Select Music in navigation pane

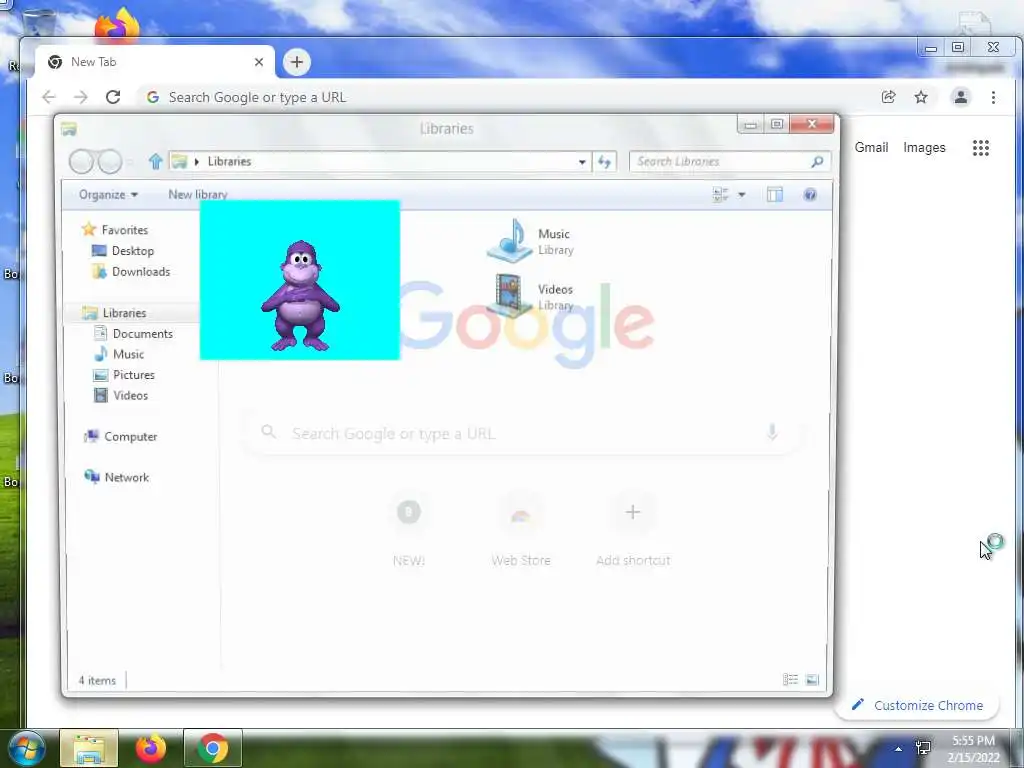point(119,354)
